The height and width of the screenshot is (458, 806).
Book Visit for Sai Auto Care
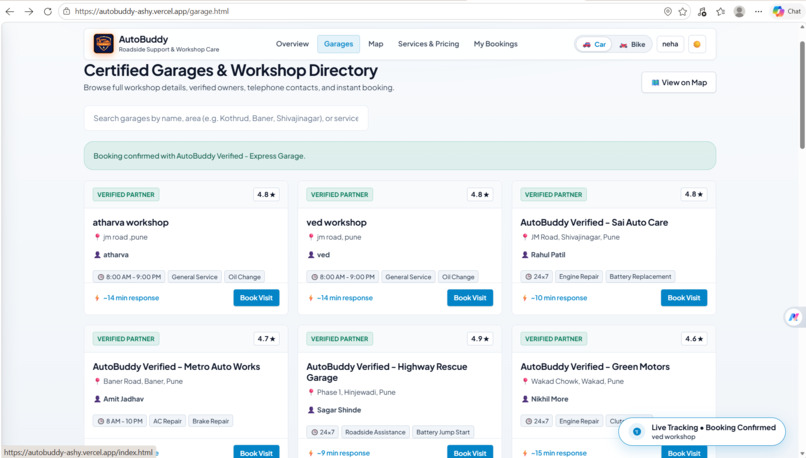(684, 298)
